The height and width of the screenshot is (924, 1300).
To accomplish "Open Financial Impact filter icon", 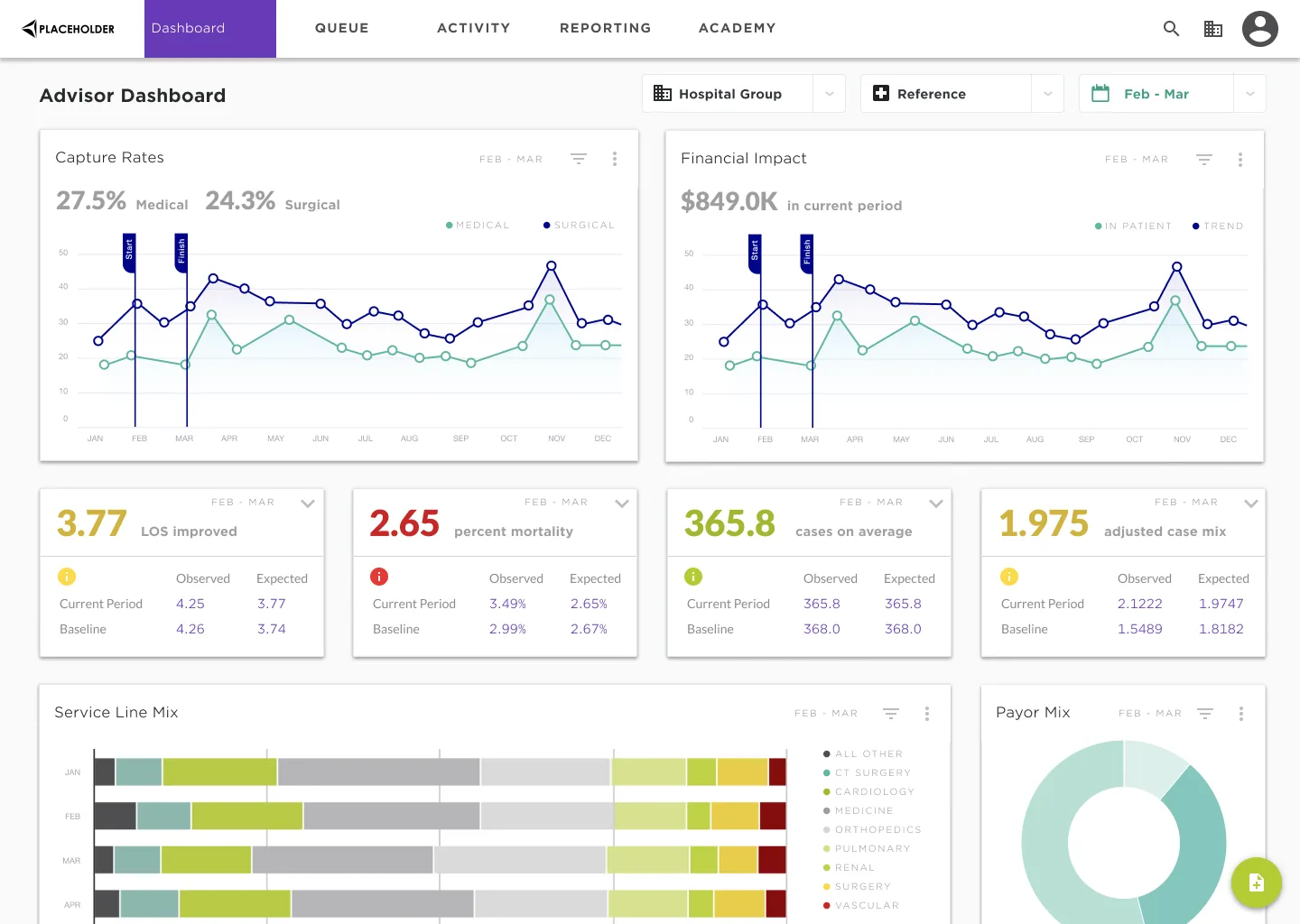I will [1204, 160].
